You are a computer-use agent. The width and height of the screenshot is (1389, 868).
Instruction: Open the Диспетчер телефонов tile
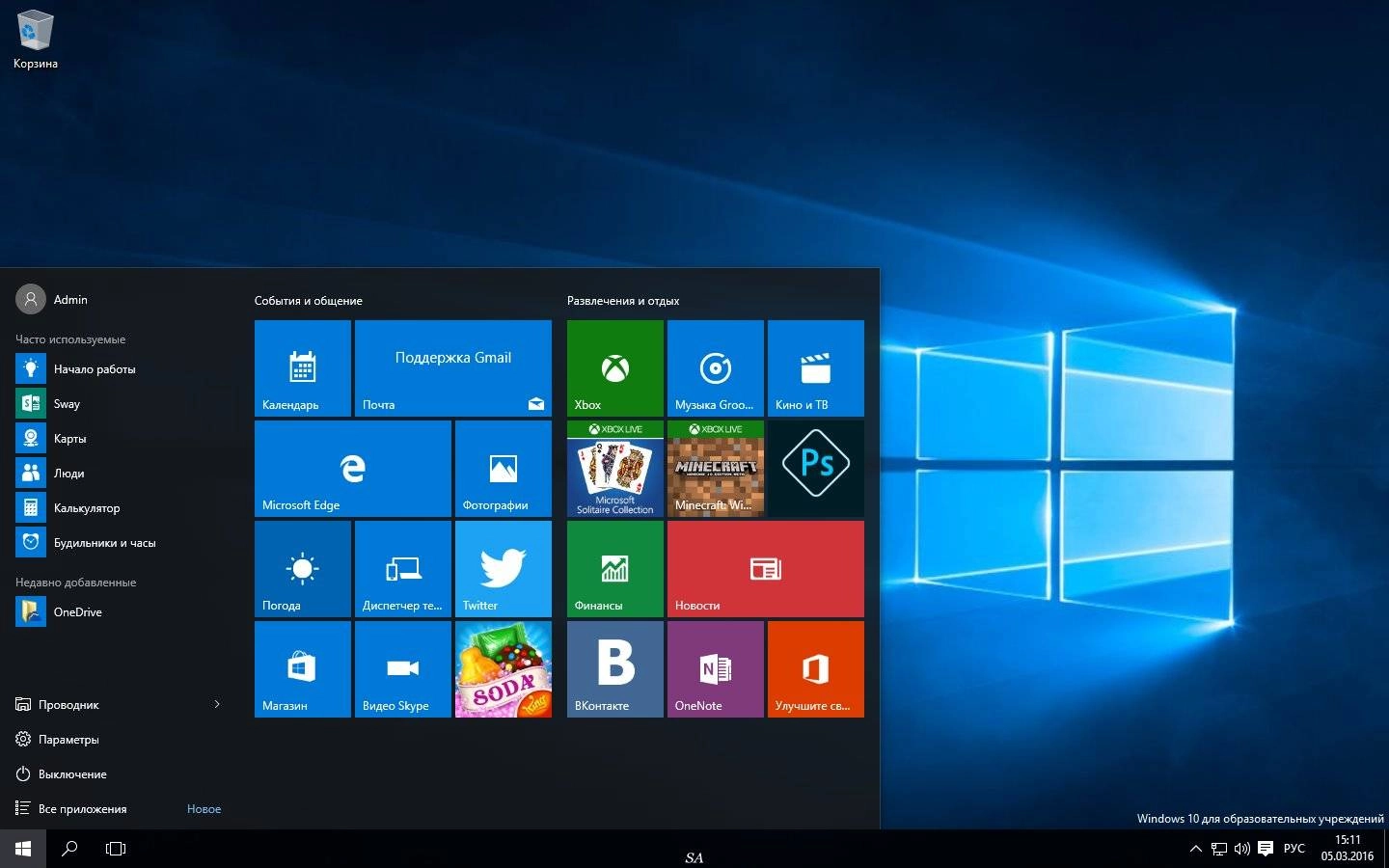403,569
